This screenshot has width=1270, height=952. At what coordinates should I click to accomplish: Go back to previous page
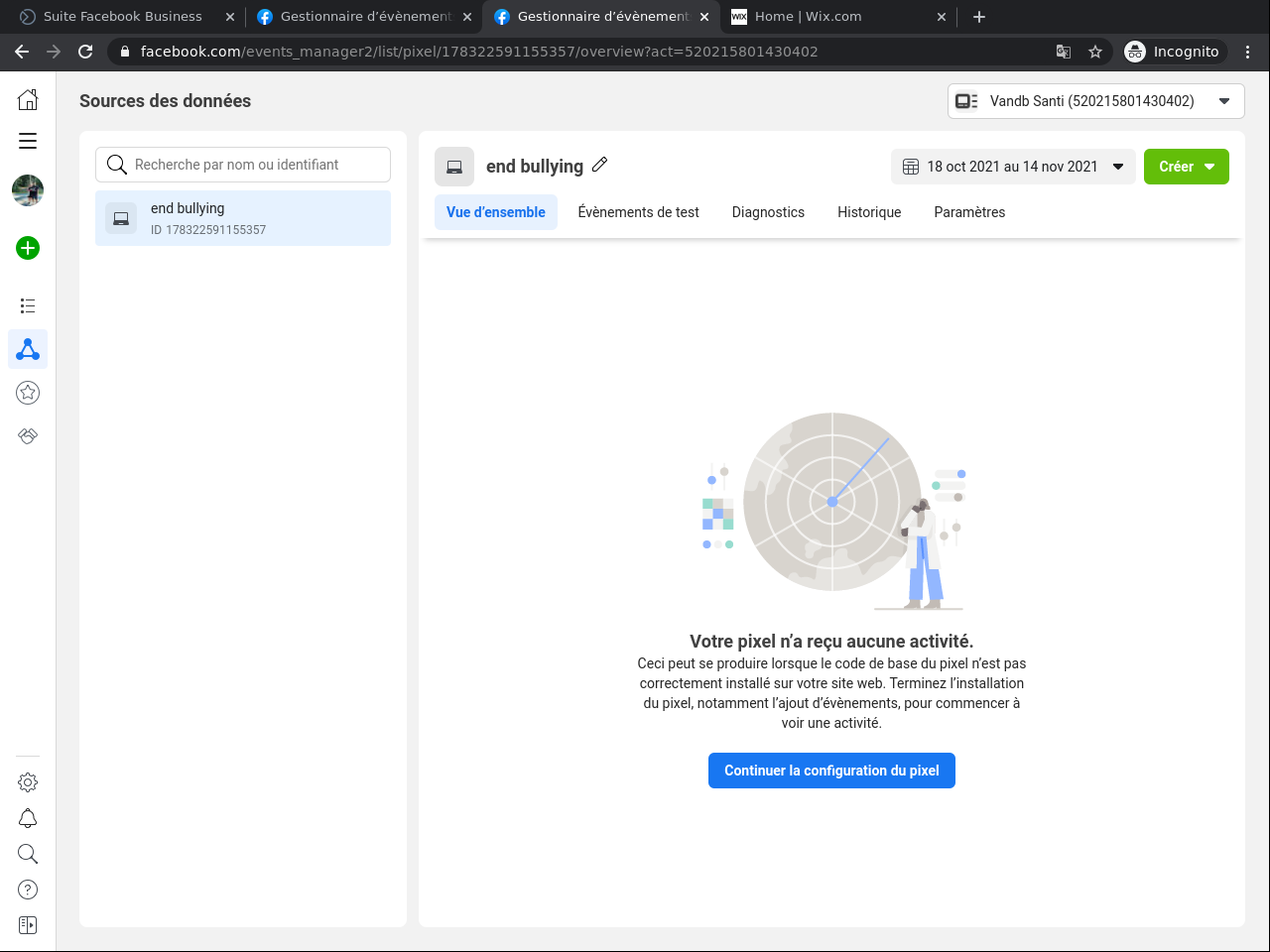click(22, 52)
